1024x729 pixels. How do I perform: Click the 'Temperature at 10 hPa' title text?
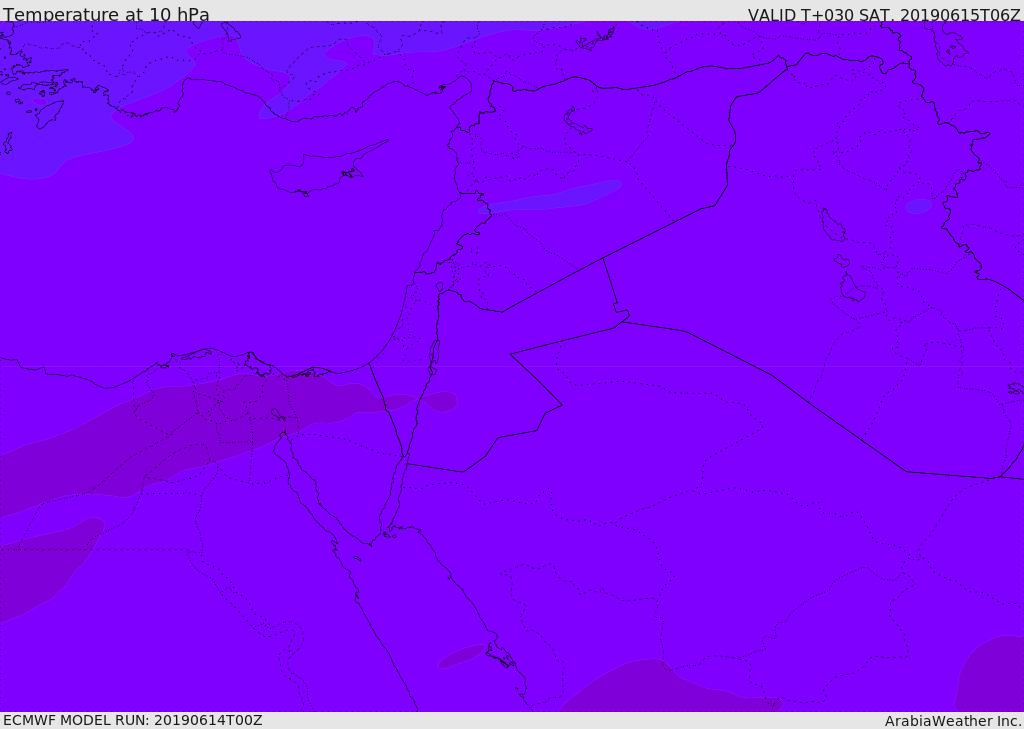pos(106,14)
